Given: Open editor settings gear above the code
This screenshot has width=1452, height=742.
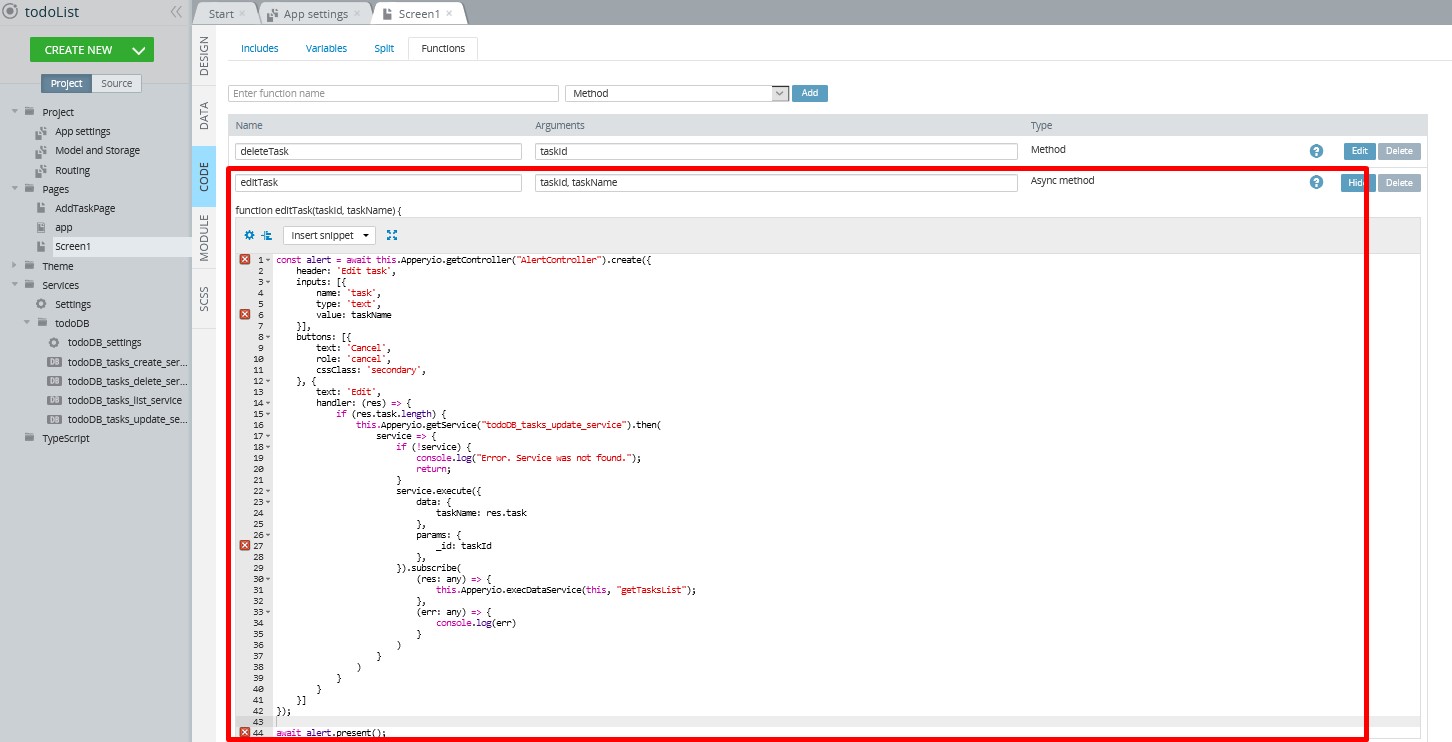Looking at the screenshot, I should (x=249, y=235).
